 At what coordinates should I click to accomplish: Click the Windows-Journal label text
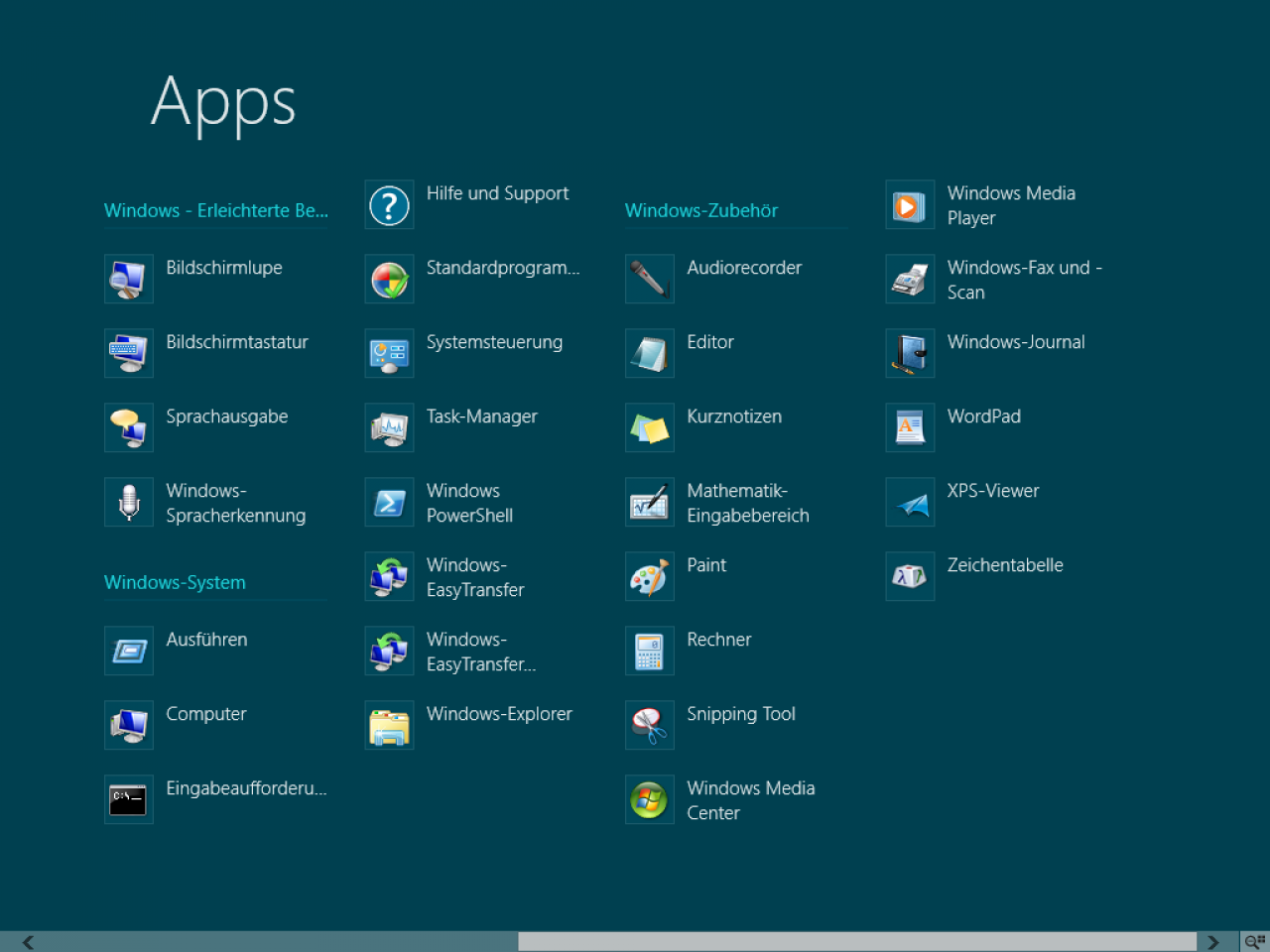click(x=1016, y=342)
